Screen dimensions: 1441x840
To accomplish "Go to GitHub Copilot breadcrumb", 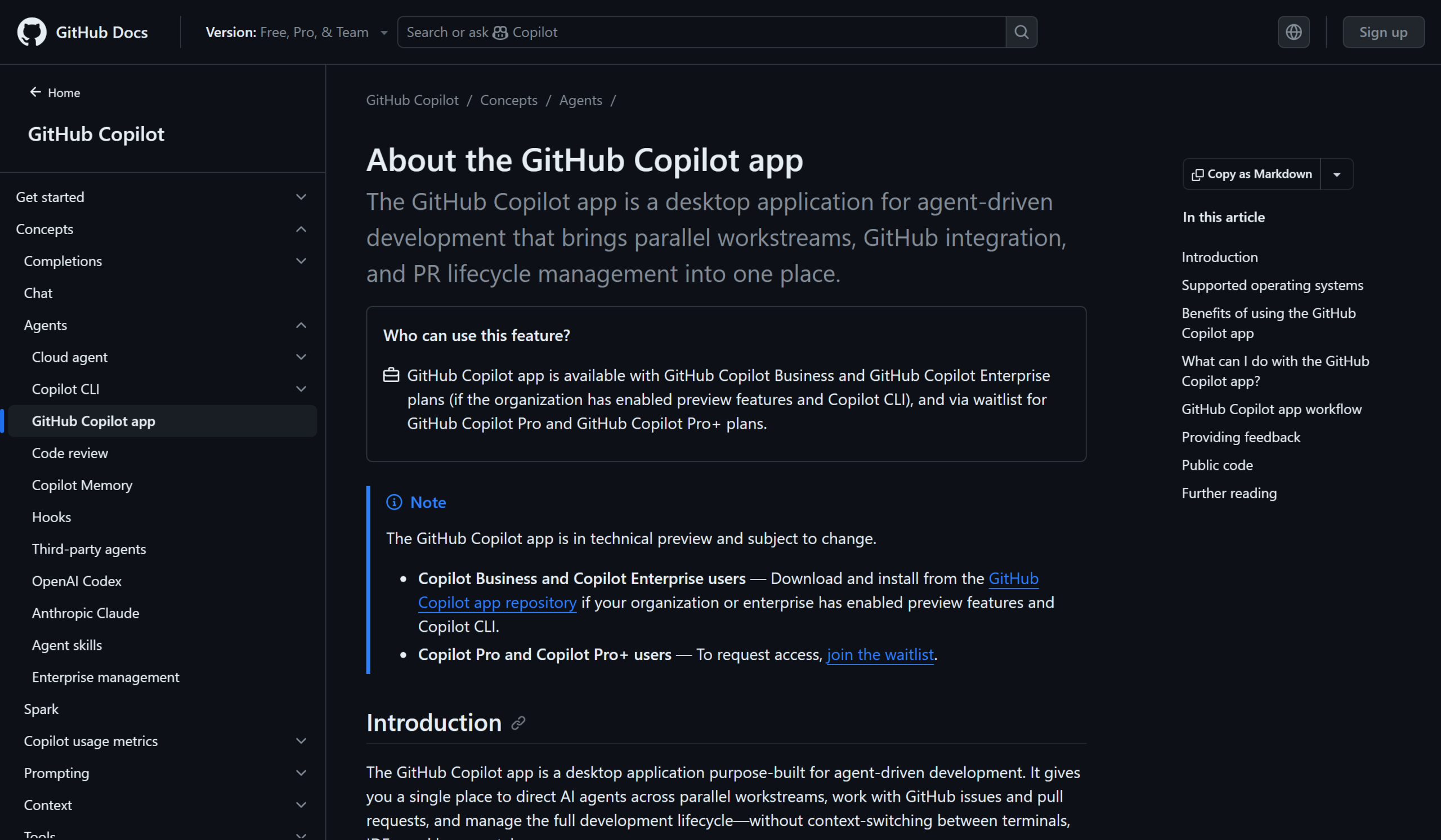I will pos(412,100).
